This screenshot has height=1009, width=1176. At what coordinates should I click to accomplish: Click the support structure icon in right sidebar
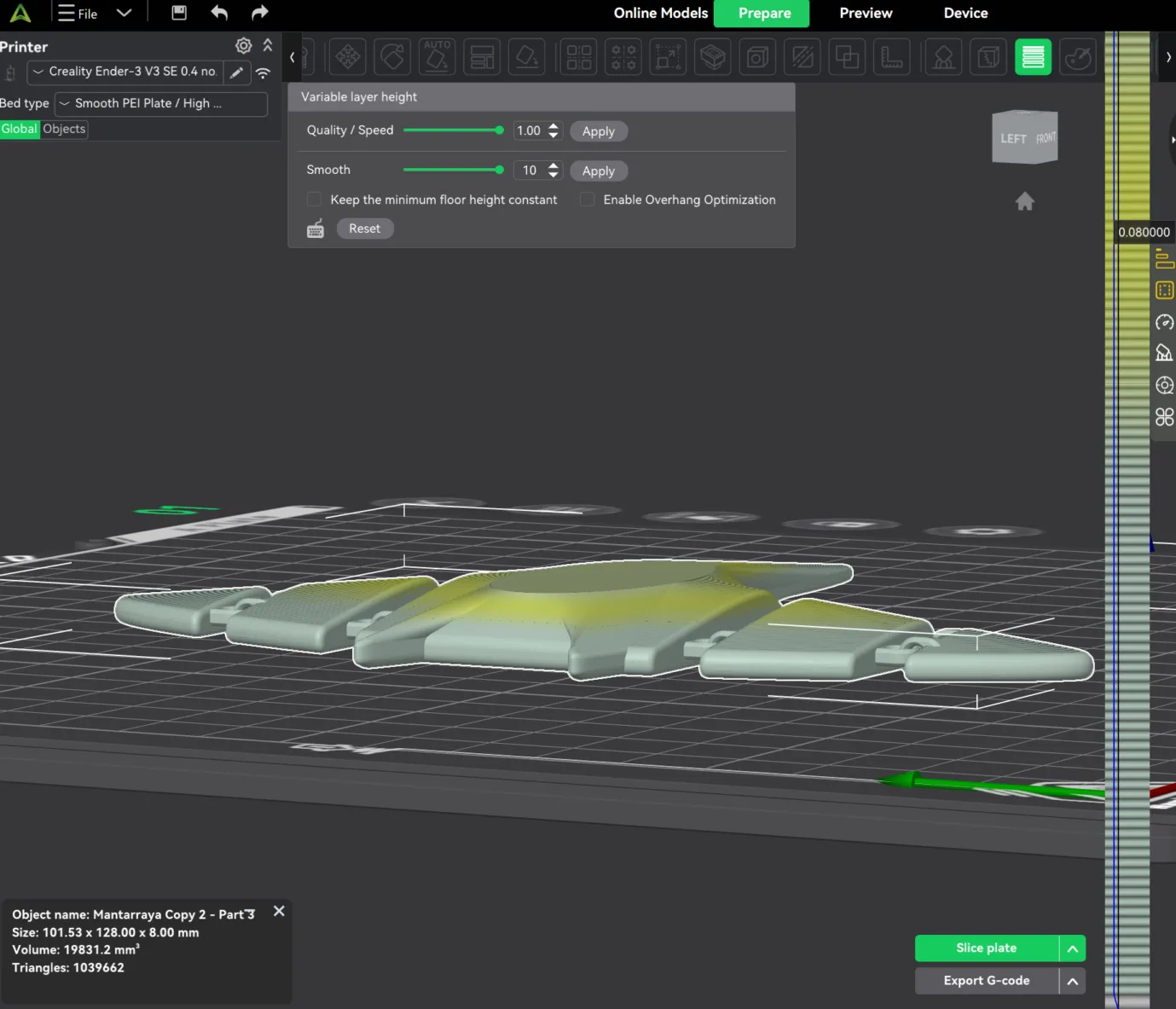(x=1164, y=353)
